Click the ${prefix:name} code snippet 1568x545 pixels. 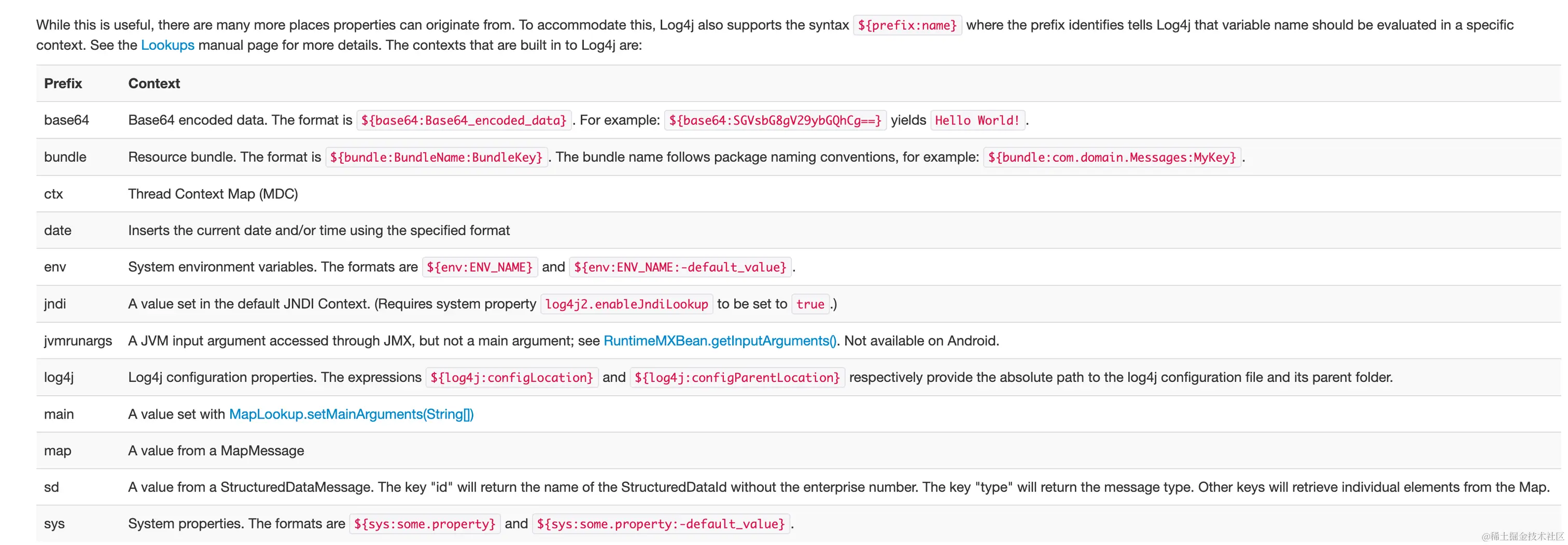pos(907,25)
